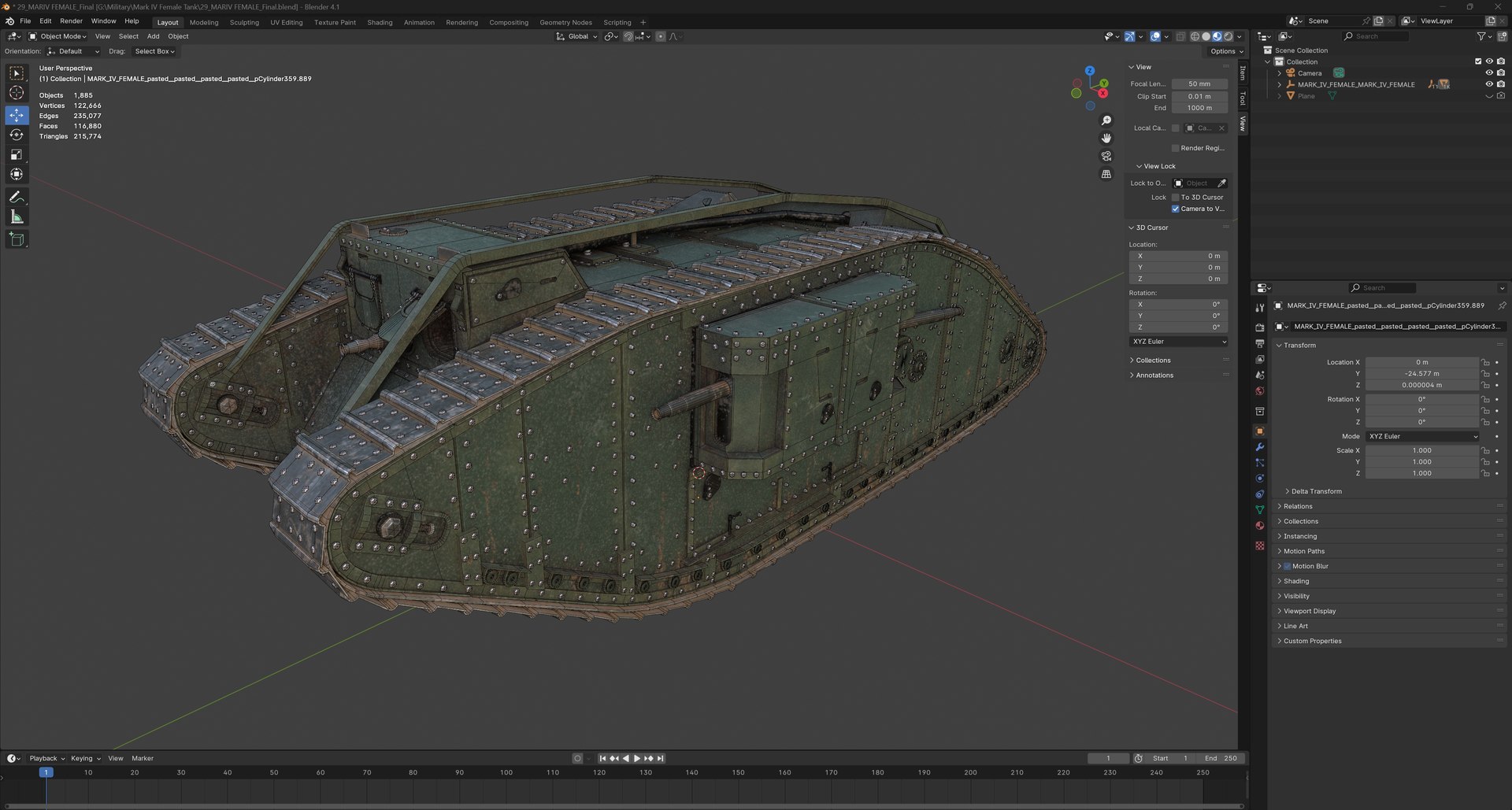Click the Focal Length 50 mm field
1512x810 pixels.
(x=1199, y=84)
